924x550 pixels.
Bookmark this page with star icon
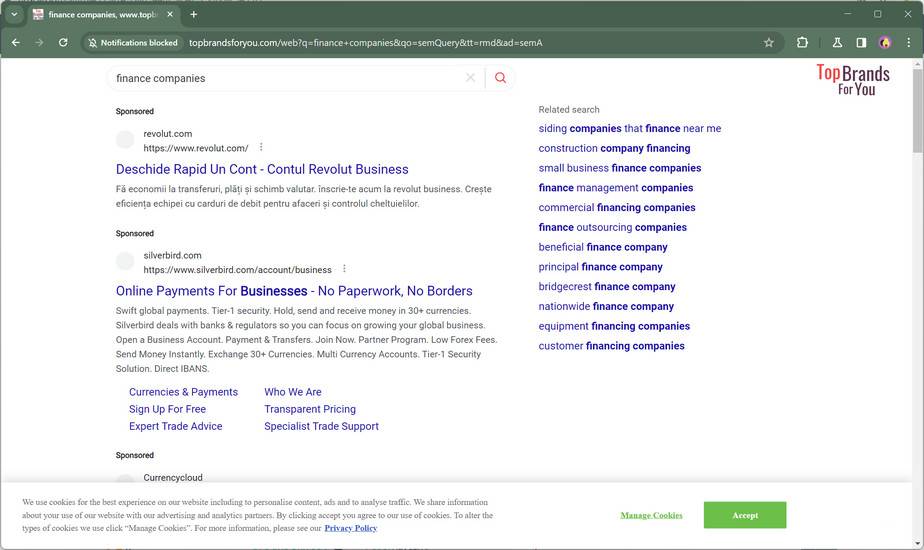click(769, 43)
